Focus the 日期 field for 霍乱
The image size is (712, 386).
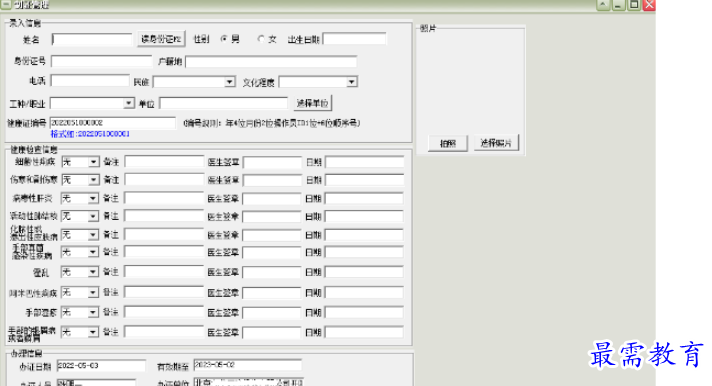coord(364,272)
